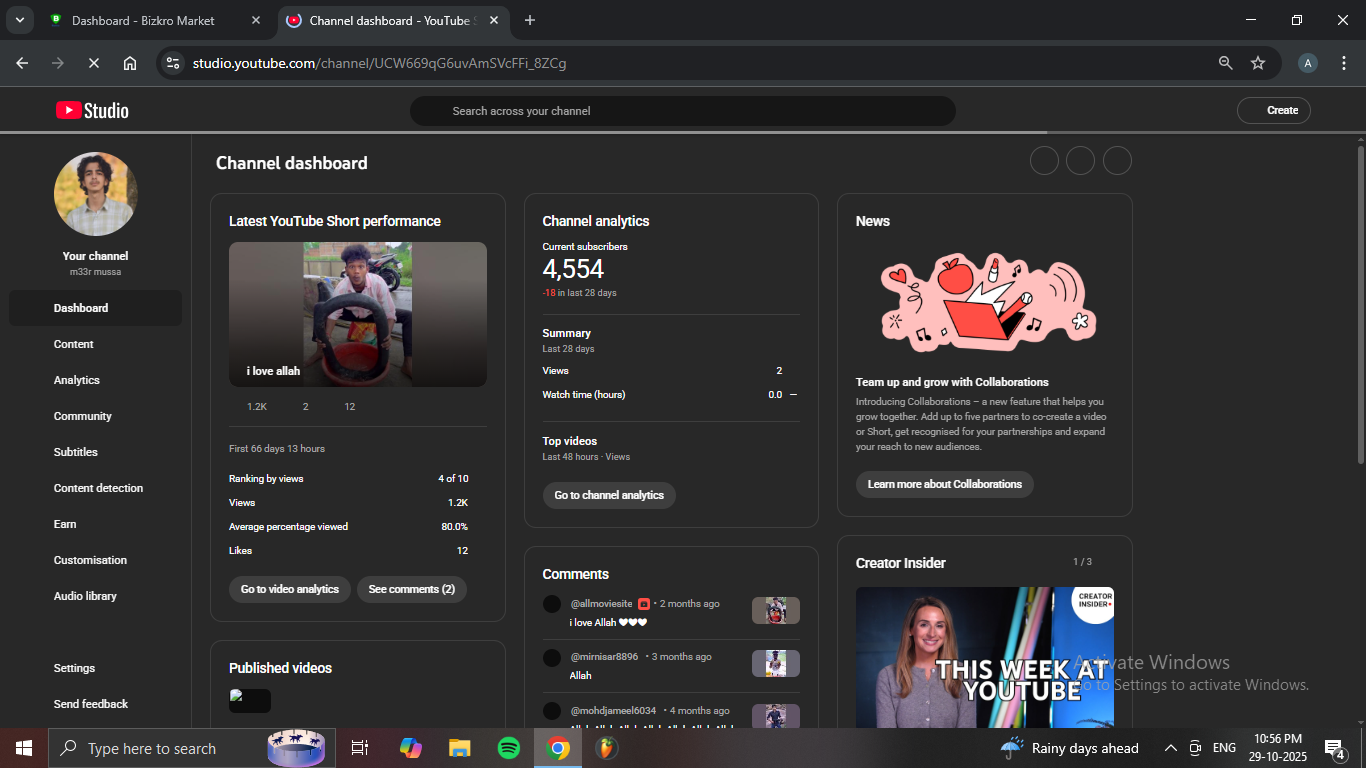
Task: Launch Spotify from the taskbar
Action: [509, 748]
